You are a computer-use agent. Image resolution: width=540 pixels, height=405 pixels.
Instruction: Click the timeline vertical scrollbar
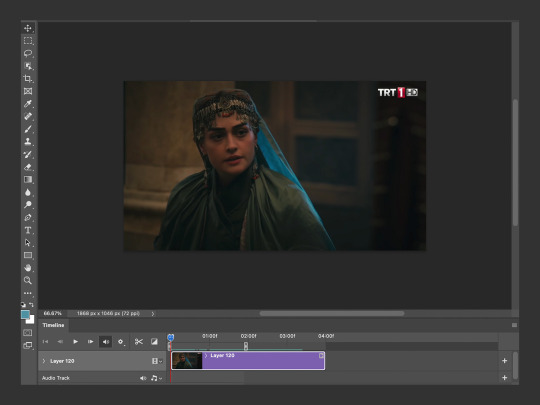515,365
